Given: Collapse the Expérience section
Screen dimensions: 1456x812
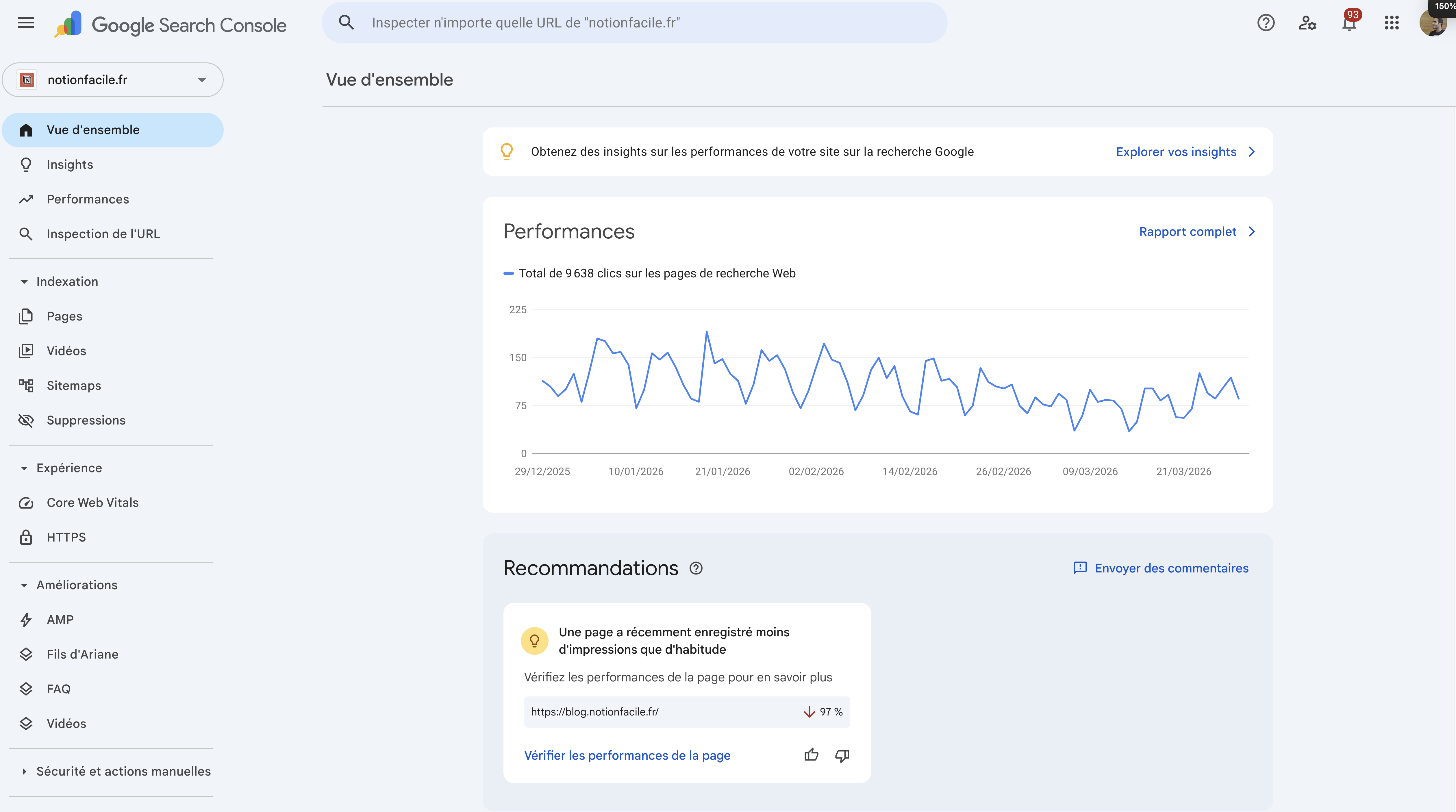Looking at the screenshot, I should click(x=24, y=468).
